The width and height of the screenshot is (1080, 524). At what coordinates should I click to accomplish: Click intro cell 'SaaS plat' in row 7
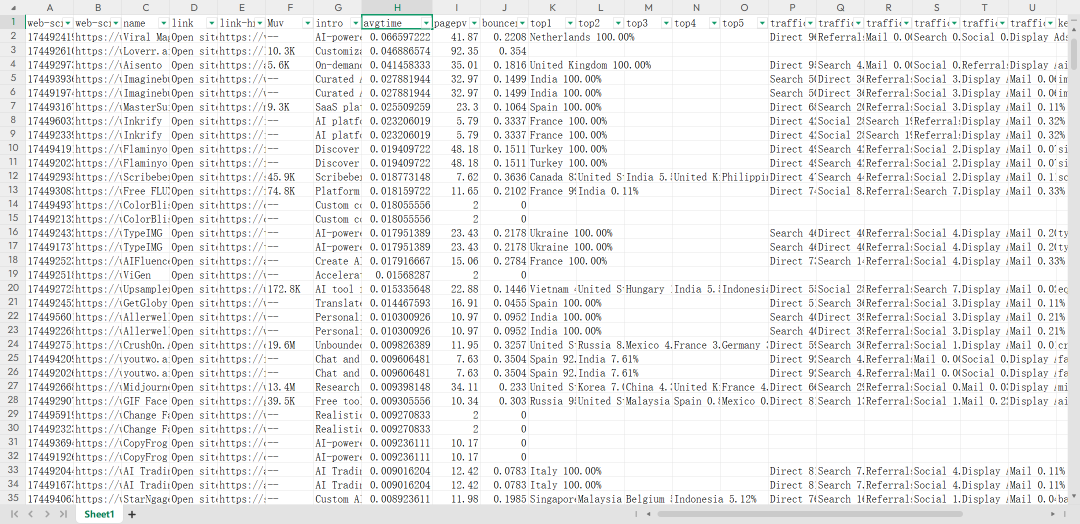coord(338,107)
